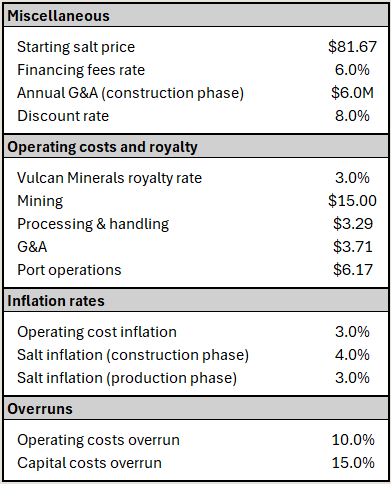
Task: Select the Operating costs and royalty header
Action: [195, 147]
